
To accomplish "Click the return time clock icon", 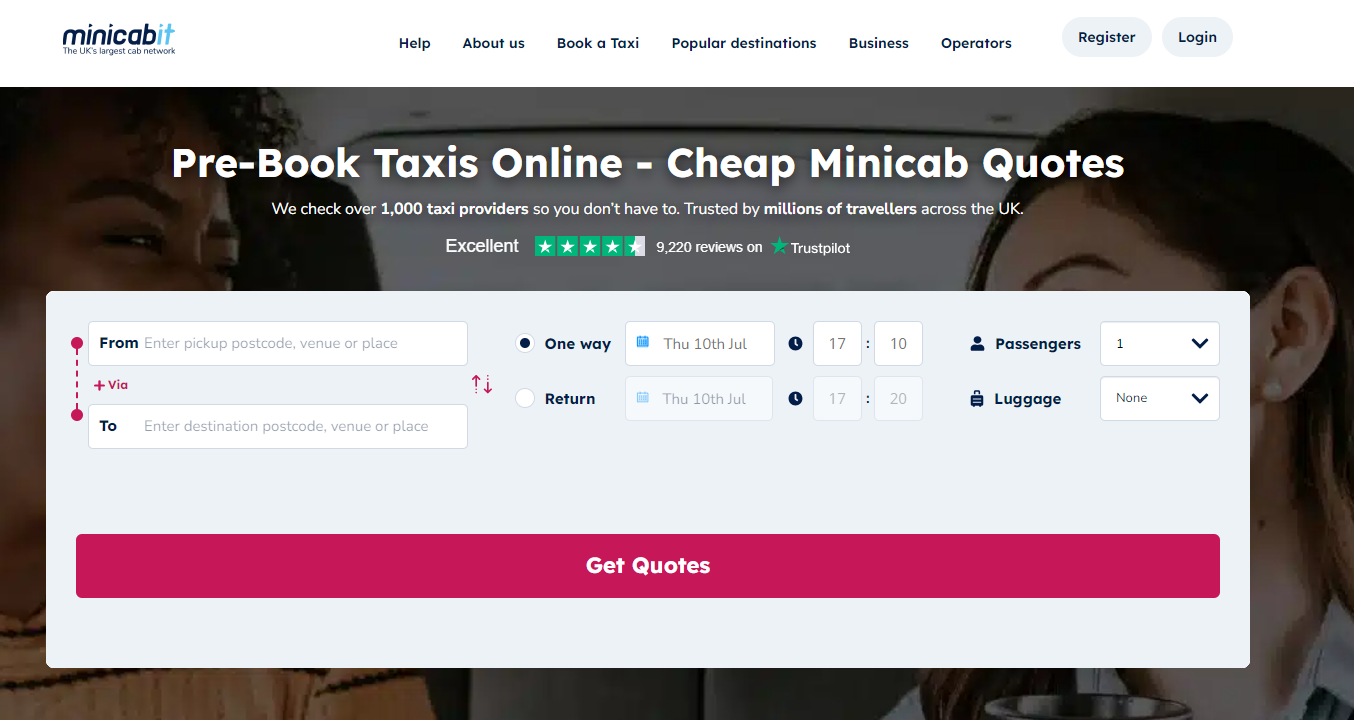I will coord(795,398).
